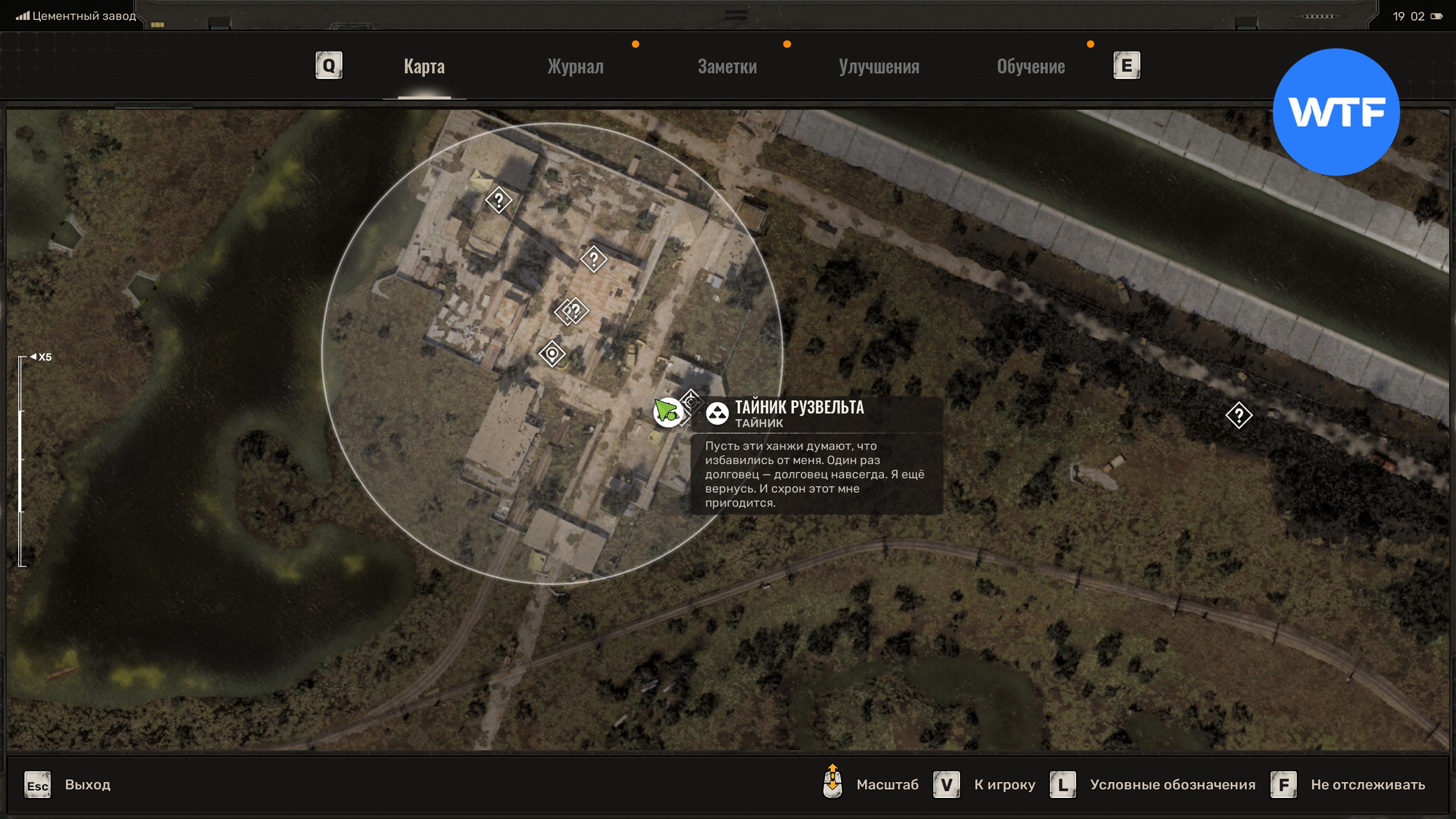Open the Журнал tab
Viewport: 1456px width, 819px height.
coord(575,67)
